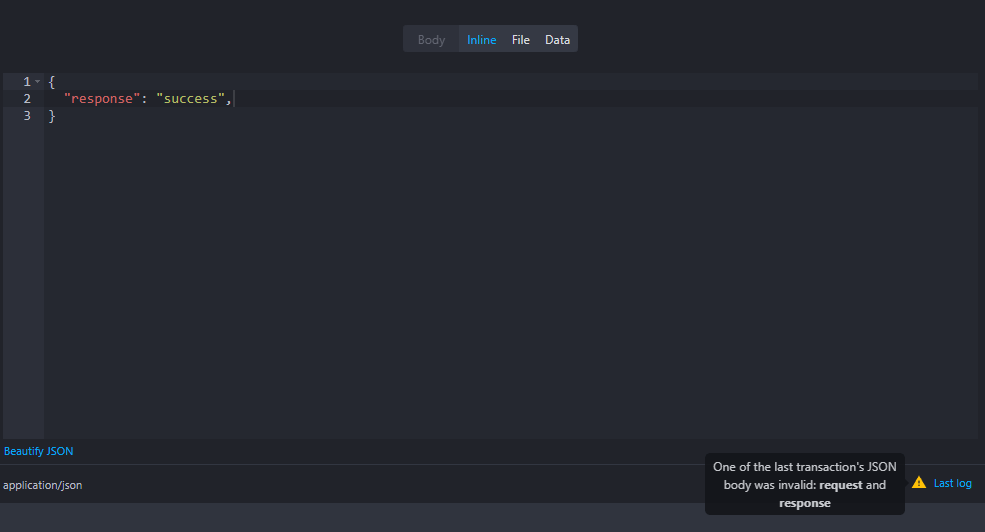Click line number 1 in the gutter
Image resolution: width=985 pixels, height=532 pixels.
coord(27,81)
